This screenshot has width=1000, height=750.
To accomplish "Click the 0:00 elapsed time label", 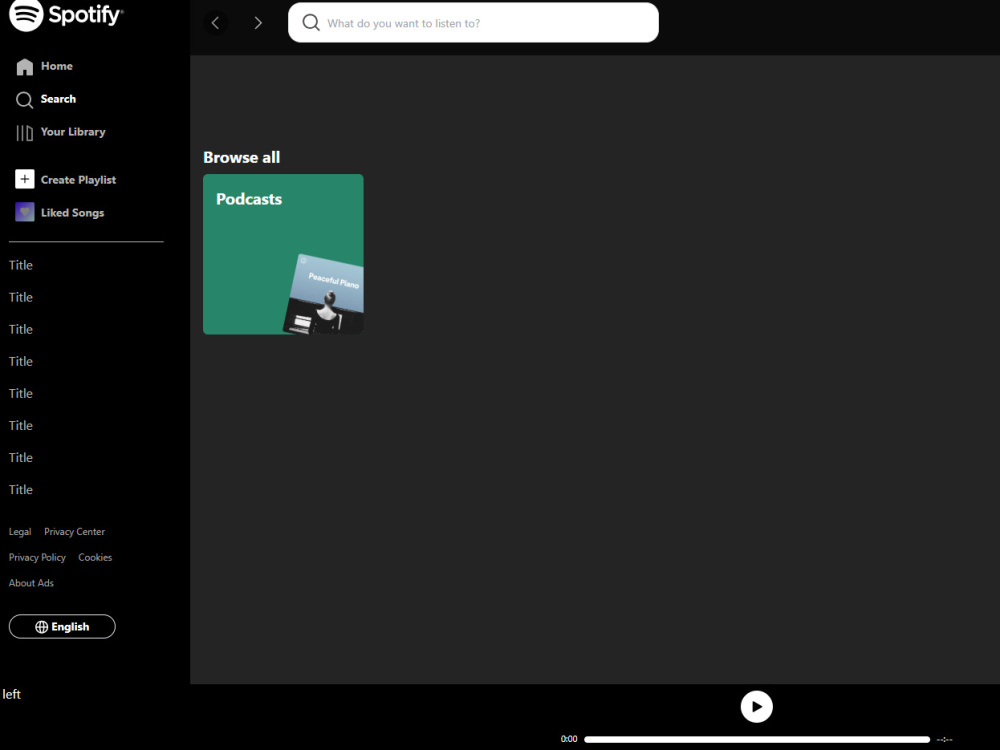I will point(569,739).
